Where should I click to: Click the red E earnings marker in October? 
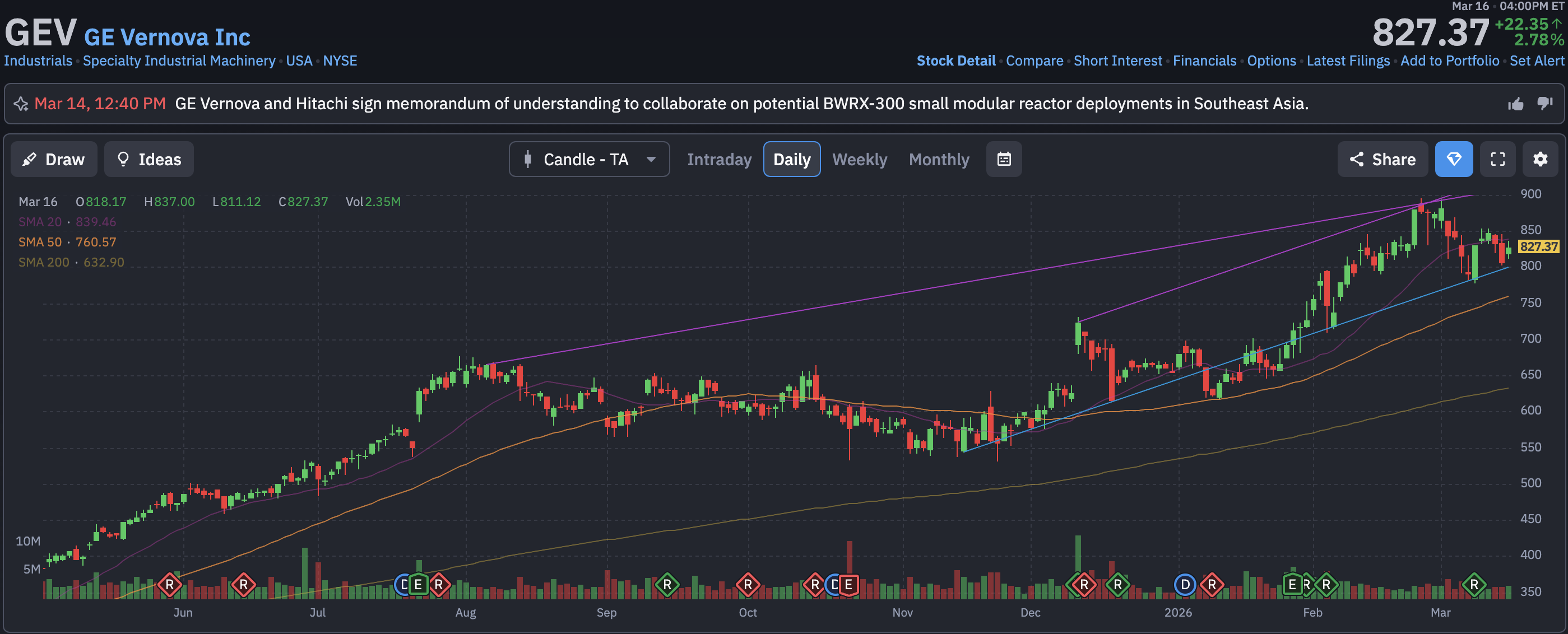point(848,585)
